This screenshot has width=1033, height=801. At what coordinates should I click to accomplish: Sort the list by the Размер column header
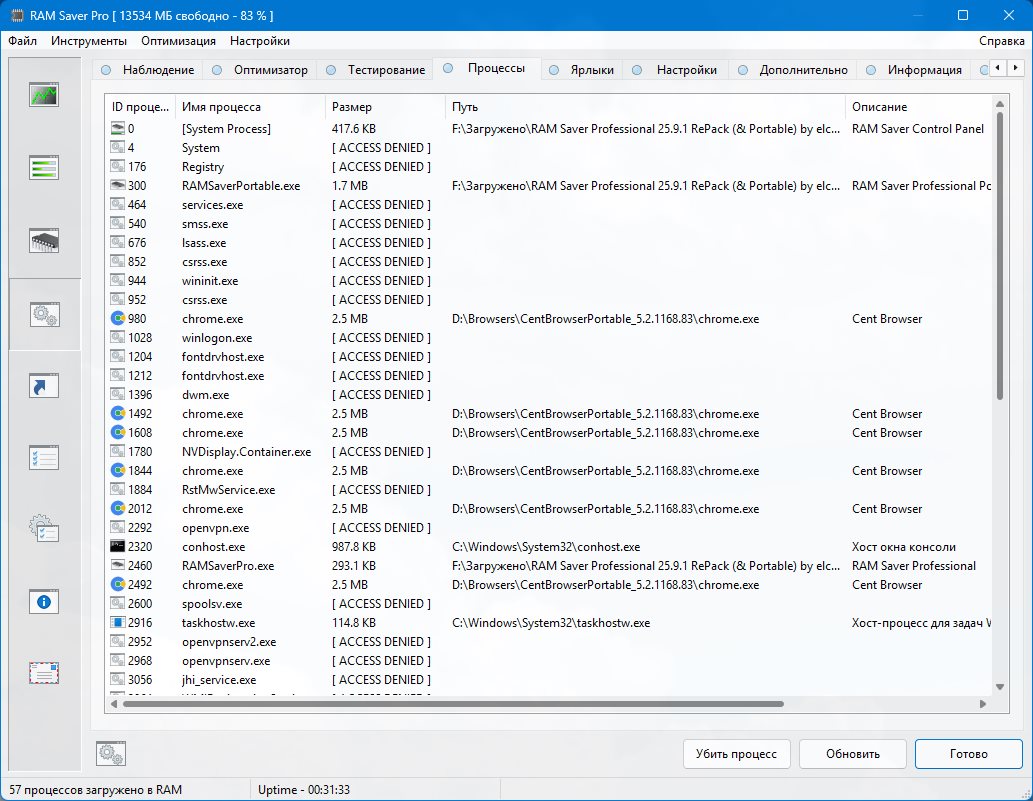pos(385,107)
